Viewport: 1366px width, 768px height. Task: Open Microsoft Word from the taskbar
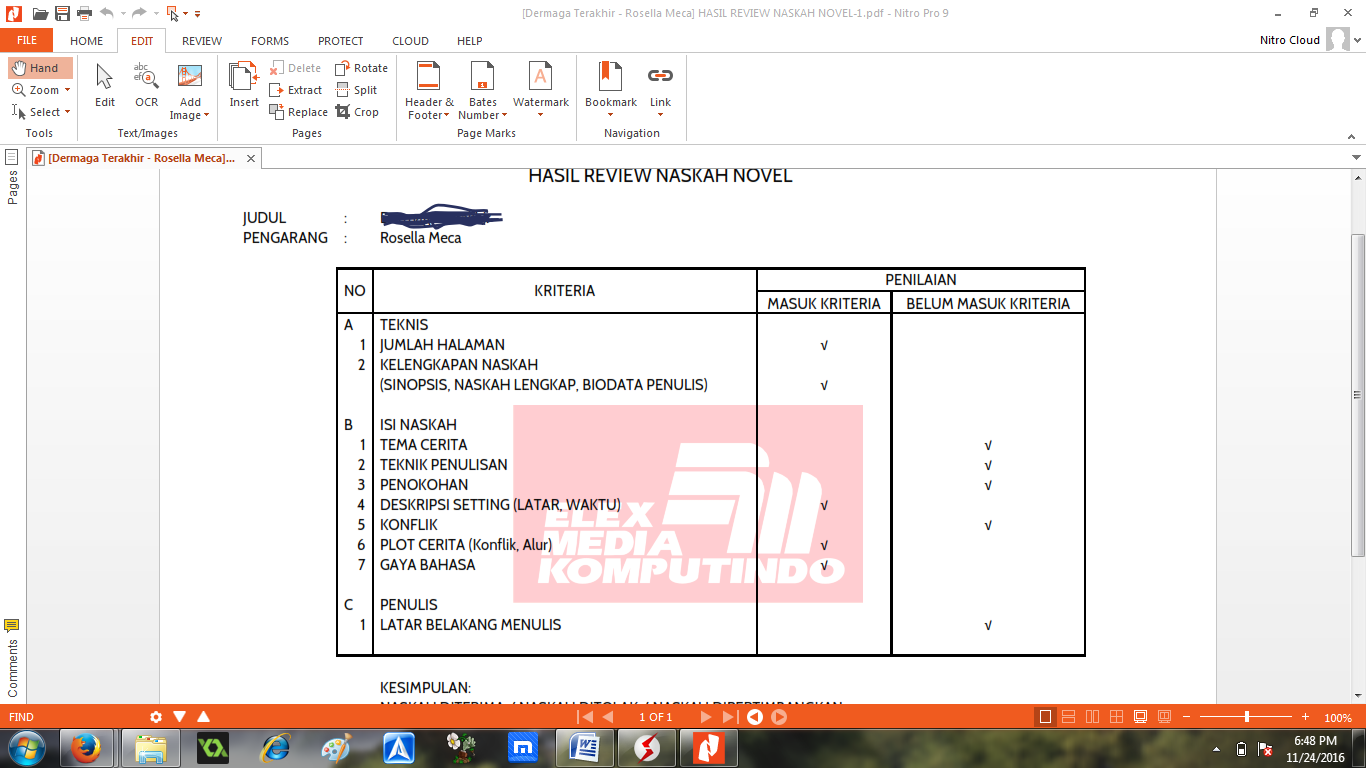(x=585, y=747)
